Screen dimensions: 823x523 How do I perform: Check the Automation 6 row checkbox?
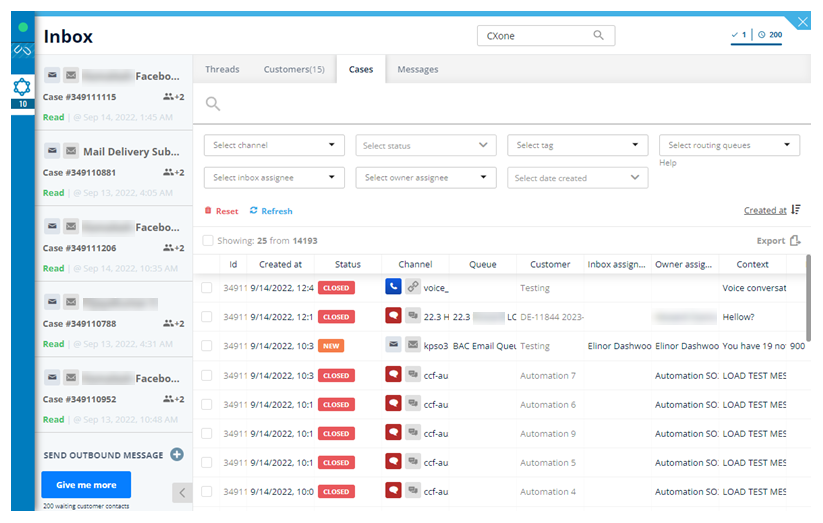(207, 404)
